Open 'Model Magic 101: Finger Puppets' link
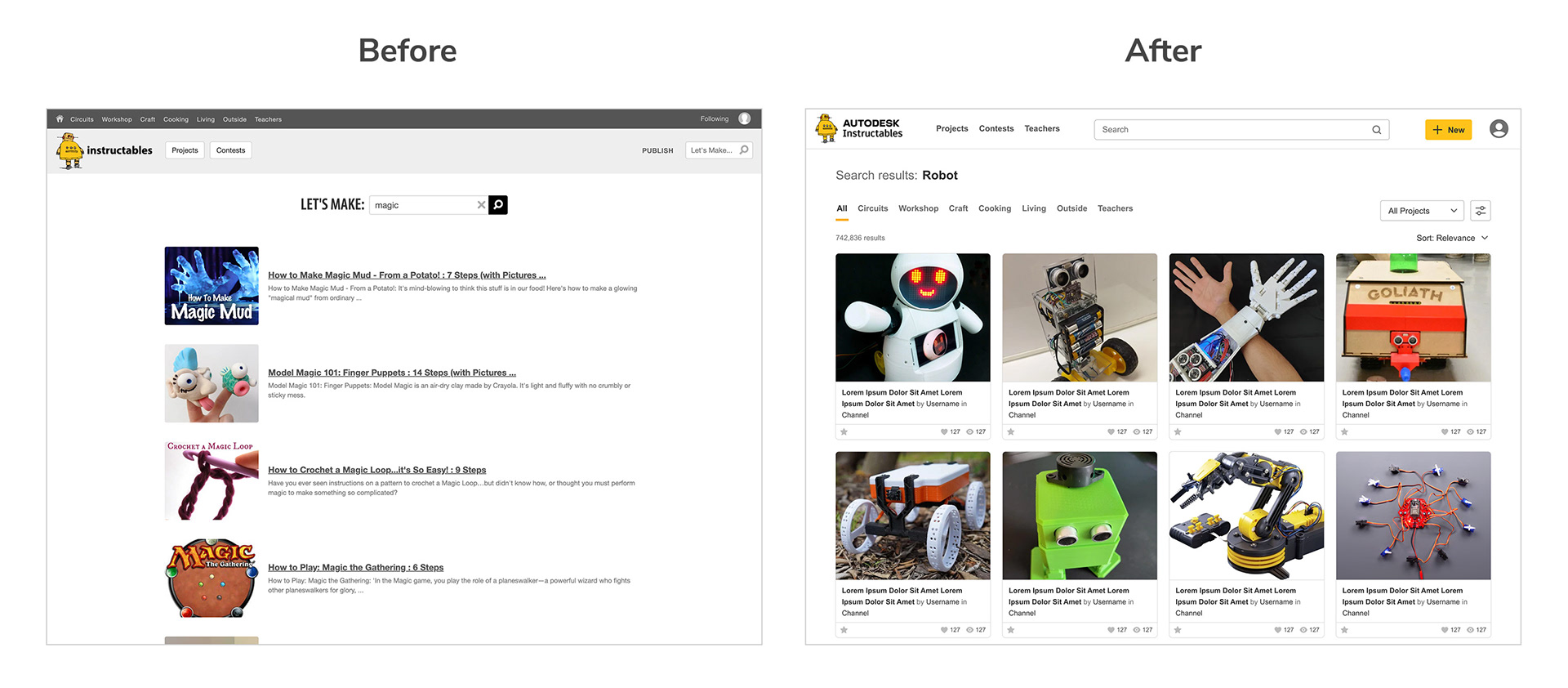Image resolution: width=1568 pixels, height=688 pixels. (x=392, y=373)
